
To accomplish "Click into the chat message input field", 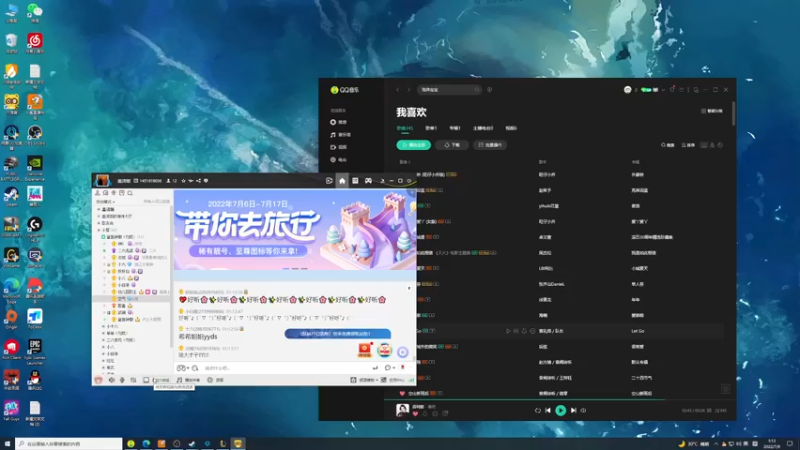I will point(286,368).
